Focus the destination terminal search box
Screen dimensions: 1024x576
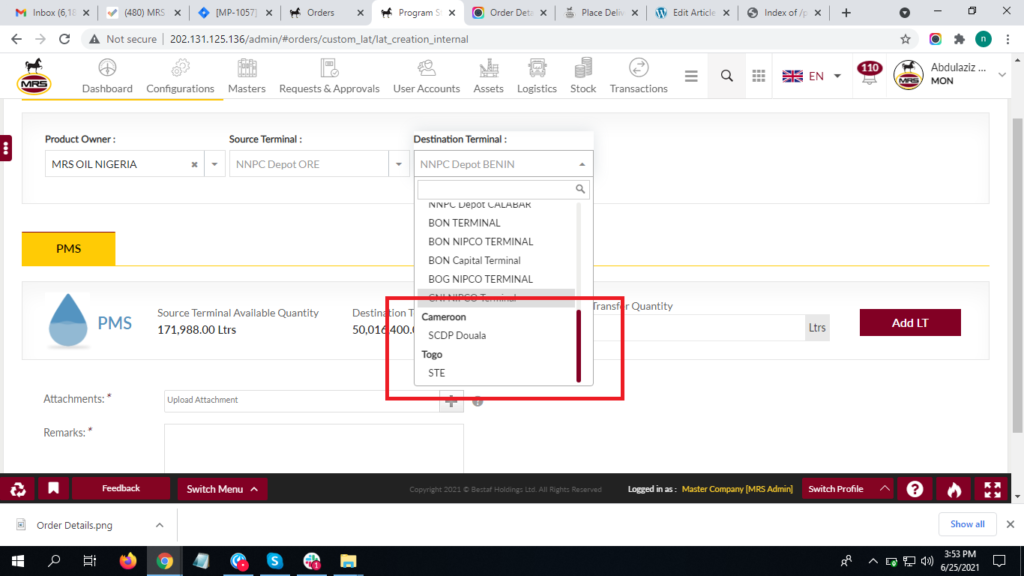tap(503, 189)
